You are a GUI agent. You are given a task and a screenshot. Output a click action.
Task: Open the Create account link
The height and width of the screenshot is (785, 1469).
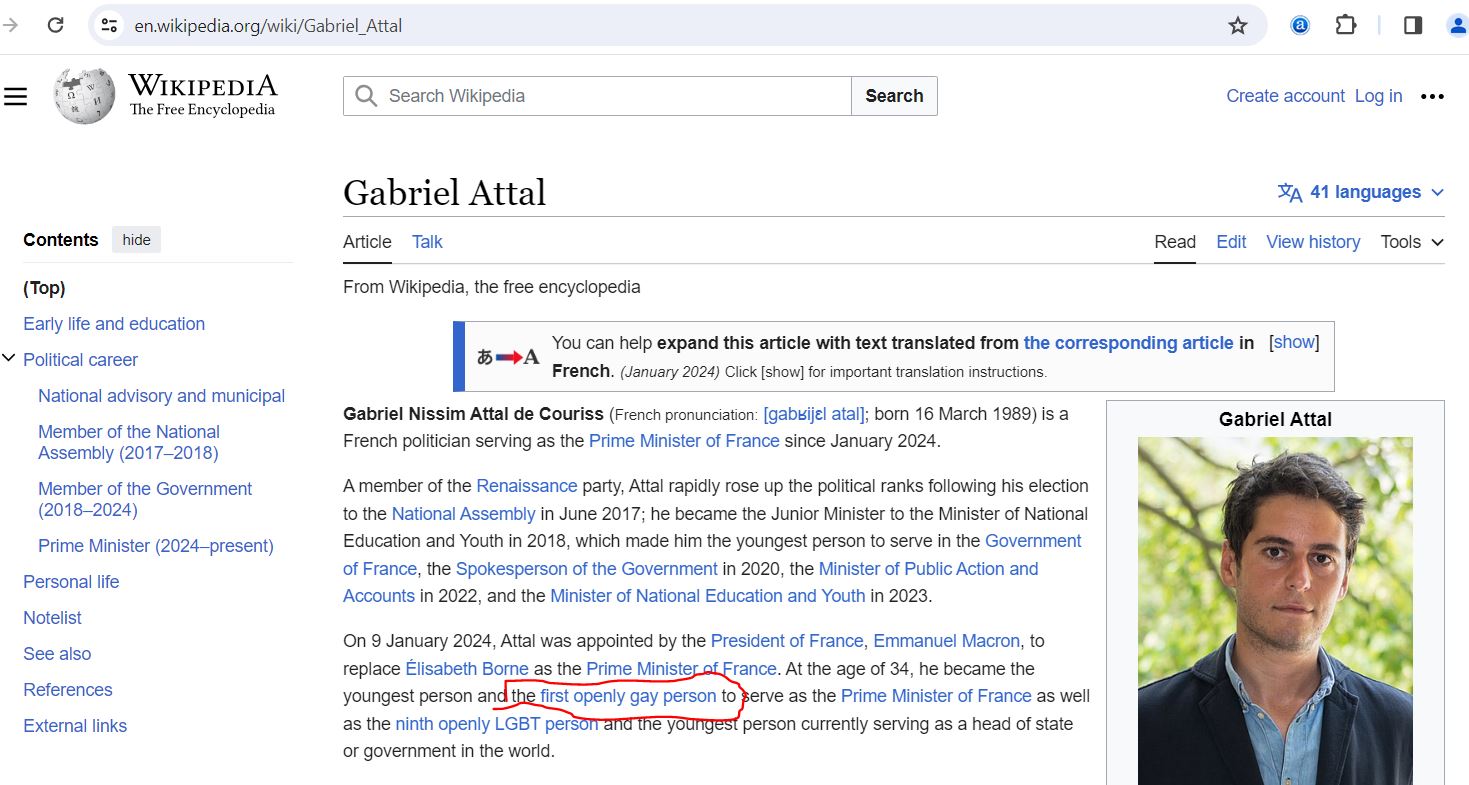(x=1285, y=96)
